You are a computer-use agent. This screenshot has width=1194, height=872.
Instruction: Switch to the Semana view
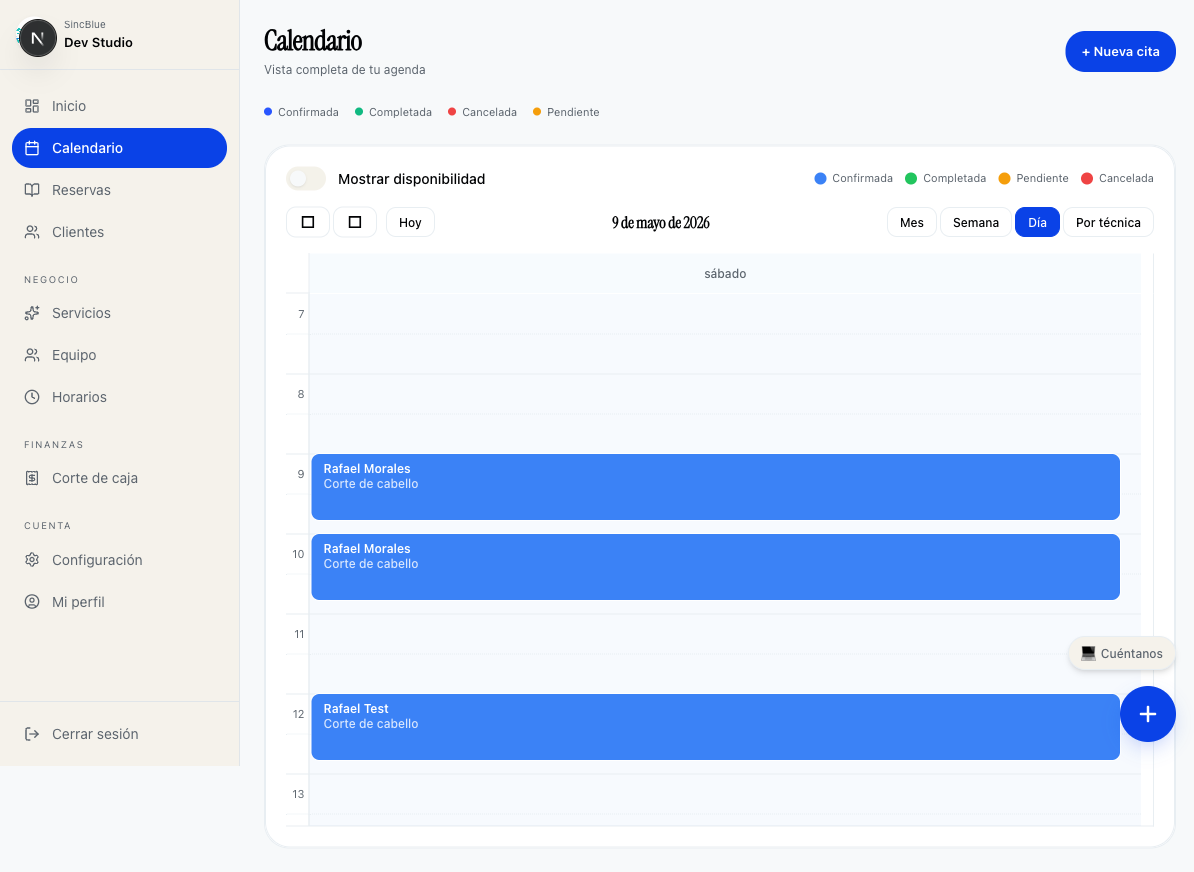[x=975, y=222]
